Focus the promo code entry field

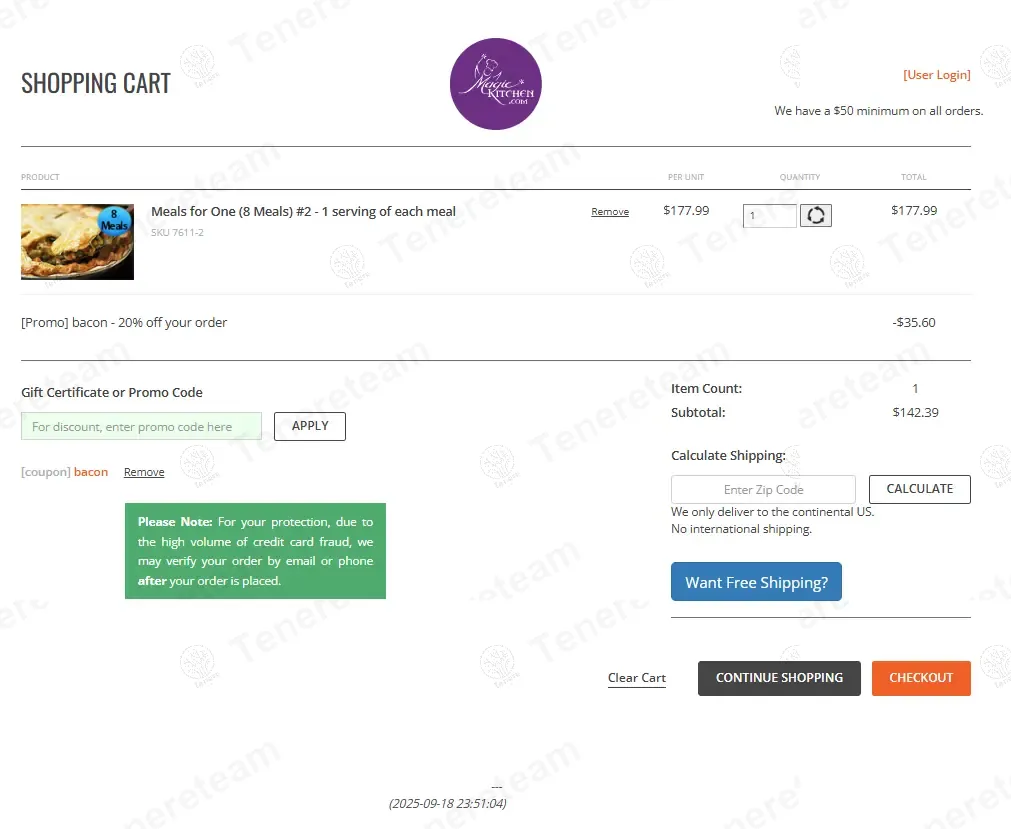coord(141,426)
